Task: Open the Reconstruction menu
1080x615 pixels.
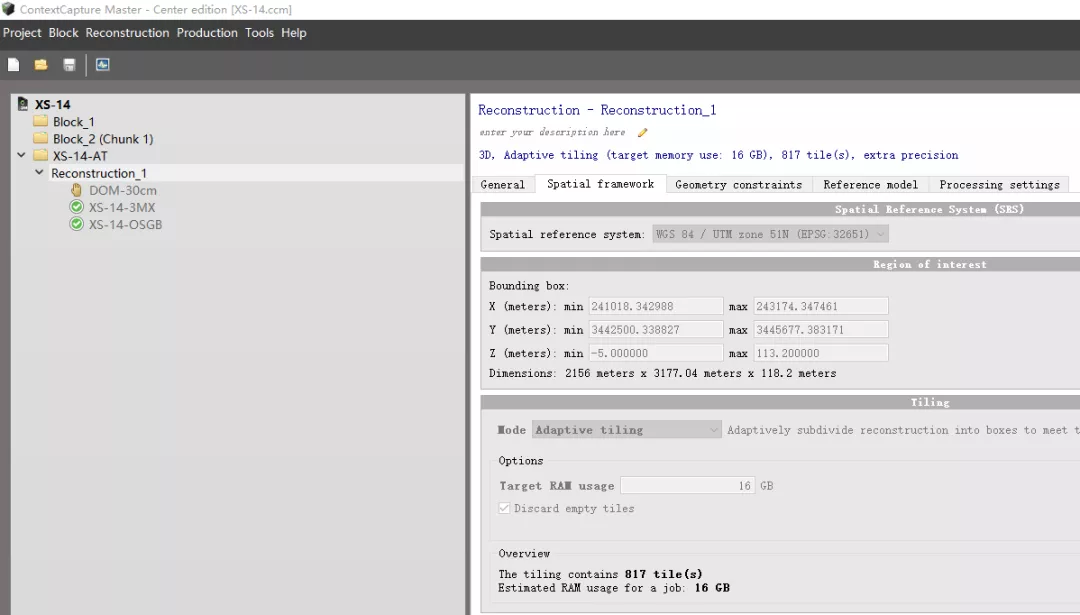Action: point(127,33)
